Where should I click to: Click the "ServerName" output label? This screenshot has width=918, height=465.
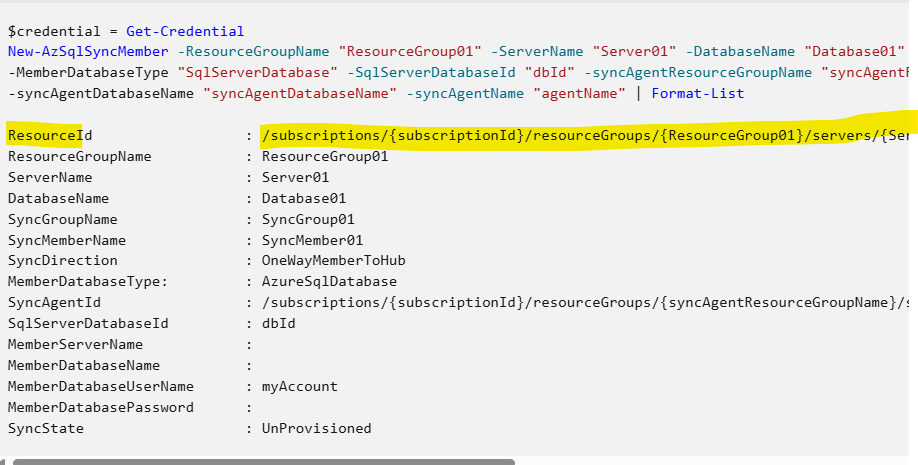[50, 177]
